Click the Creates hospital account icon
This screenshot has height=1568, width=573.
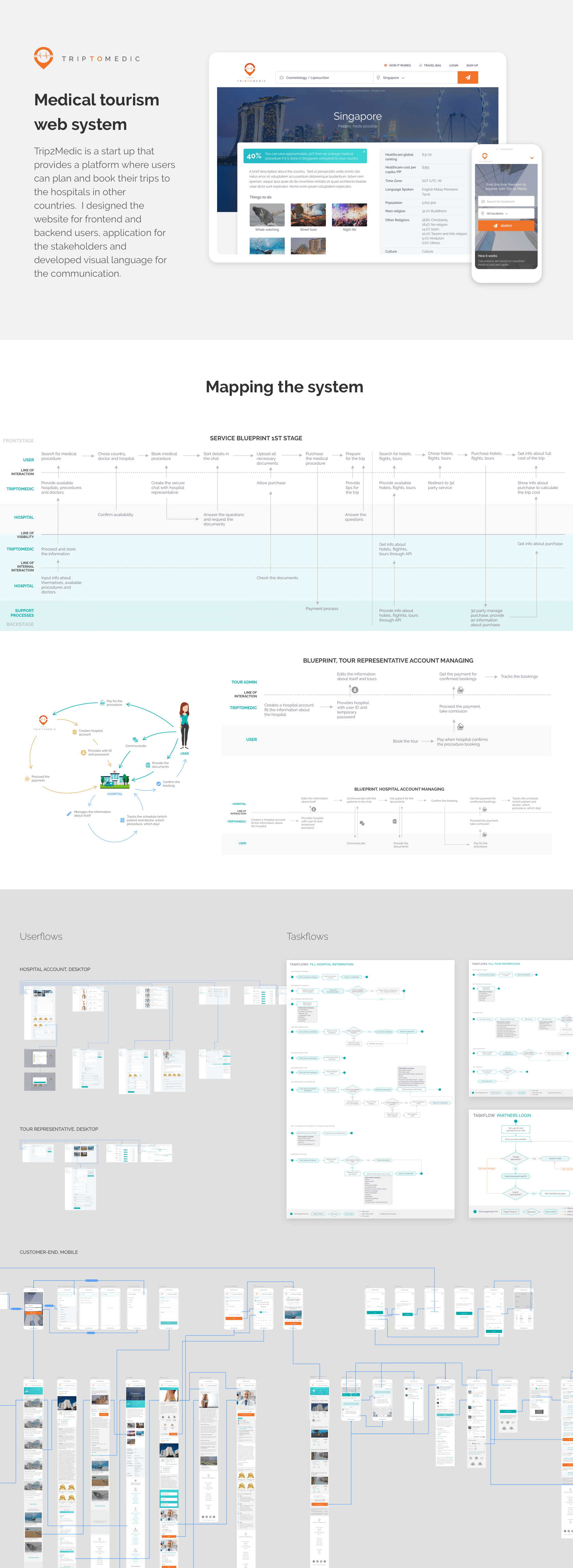click(x=74, y=732)
